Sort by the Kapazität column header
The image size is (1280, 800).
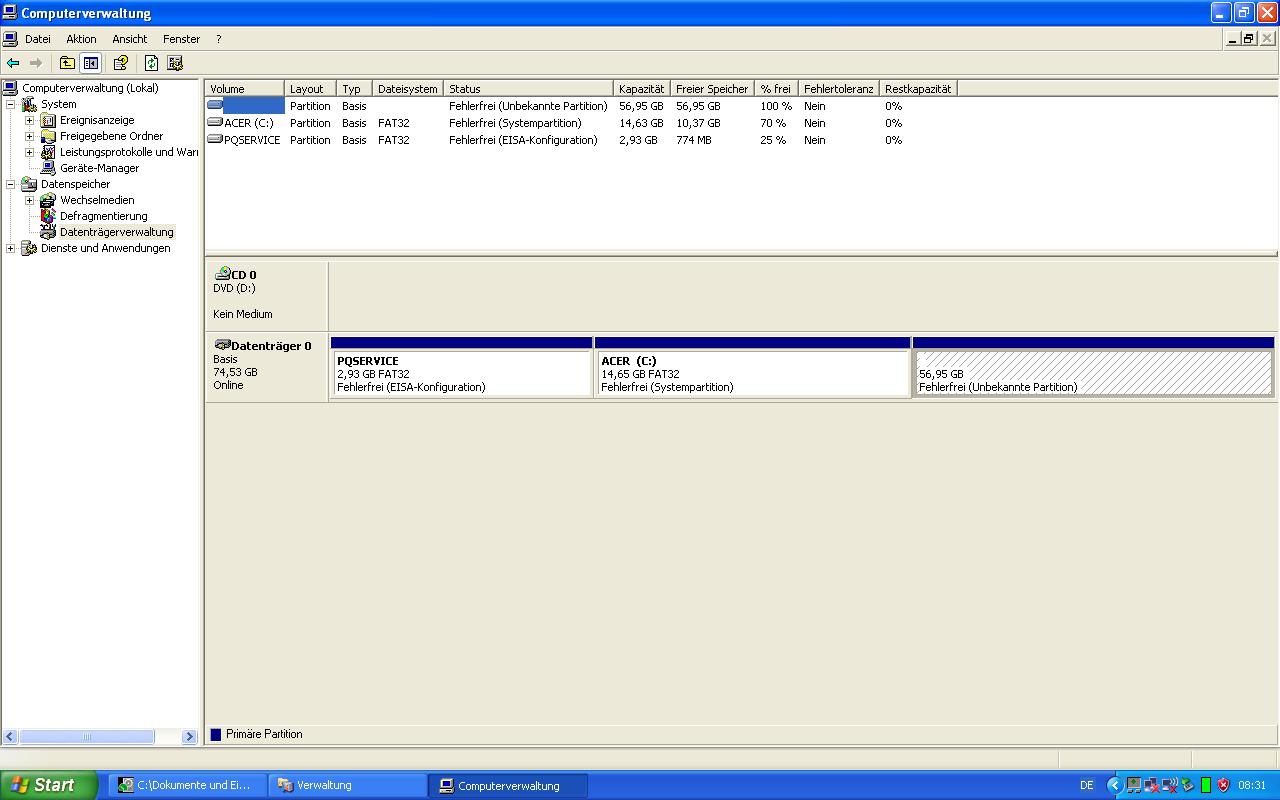641,89
